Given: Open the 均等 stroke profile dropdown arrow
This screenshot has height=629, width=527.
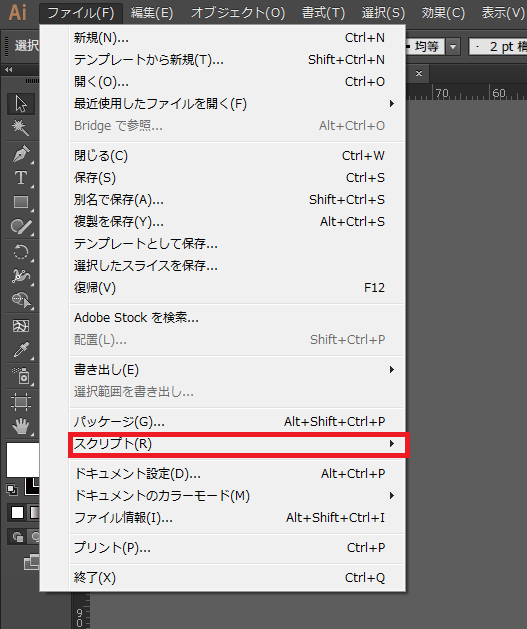Looking at the screenshot, I should [x=453, y=47].
